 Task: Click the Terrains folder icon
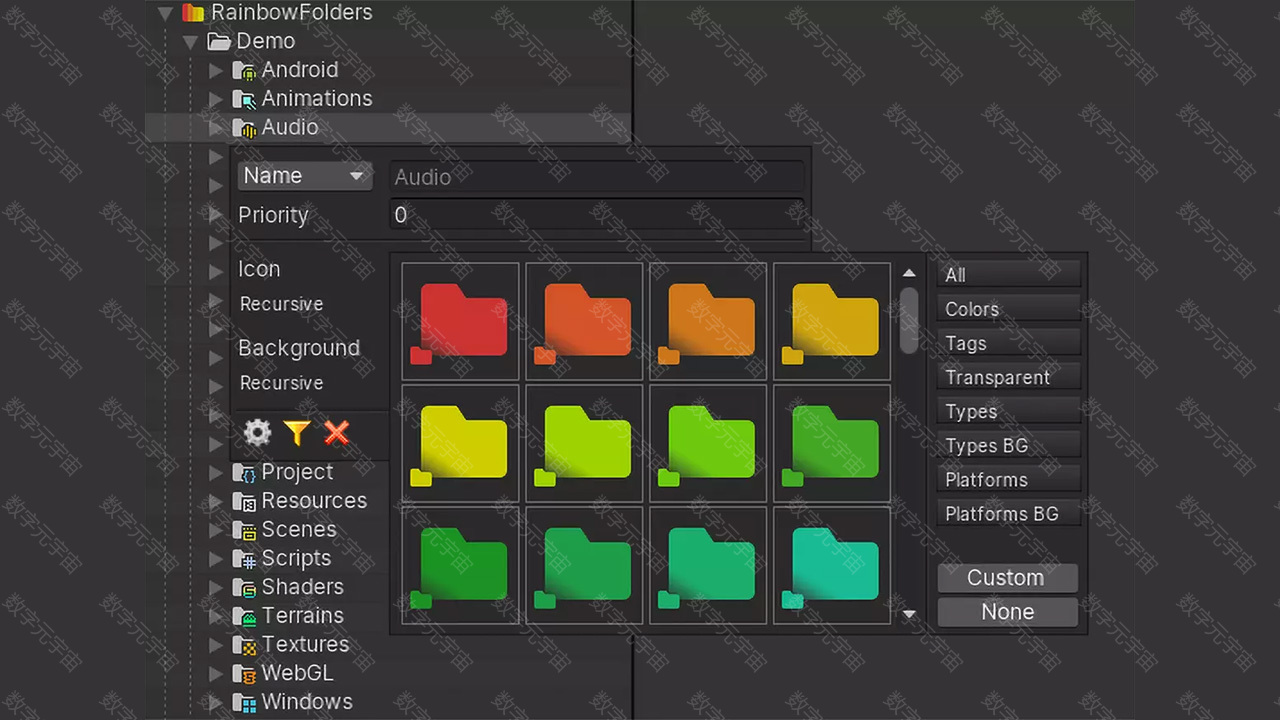click(x=244, y=616)
